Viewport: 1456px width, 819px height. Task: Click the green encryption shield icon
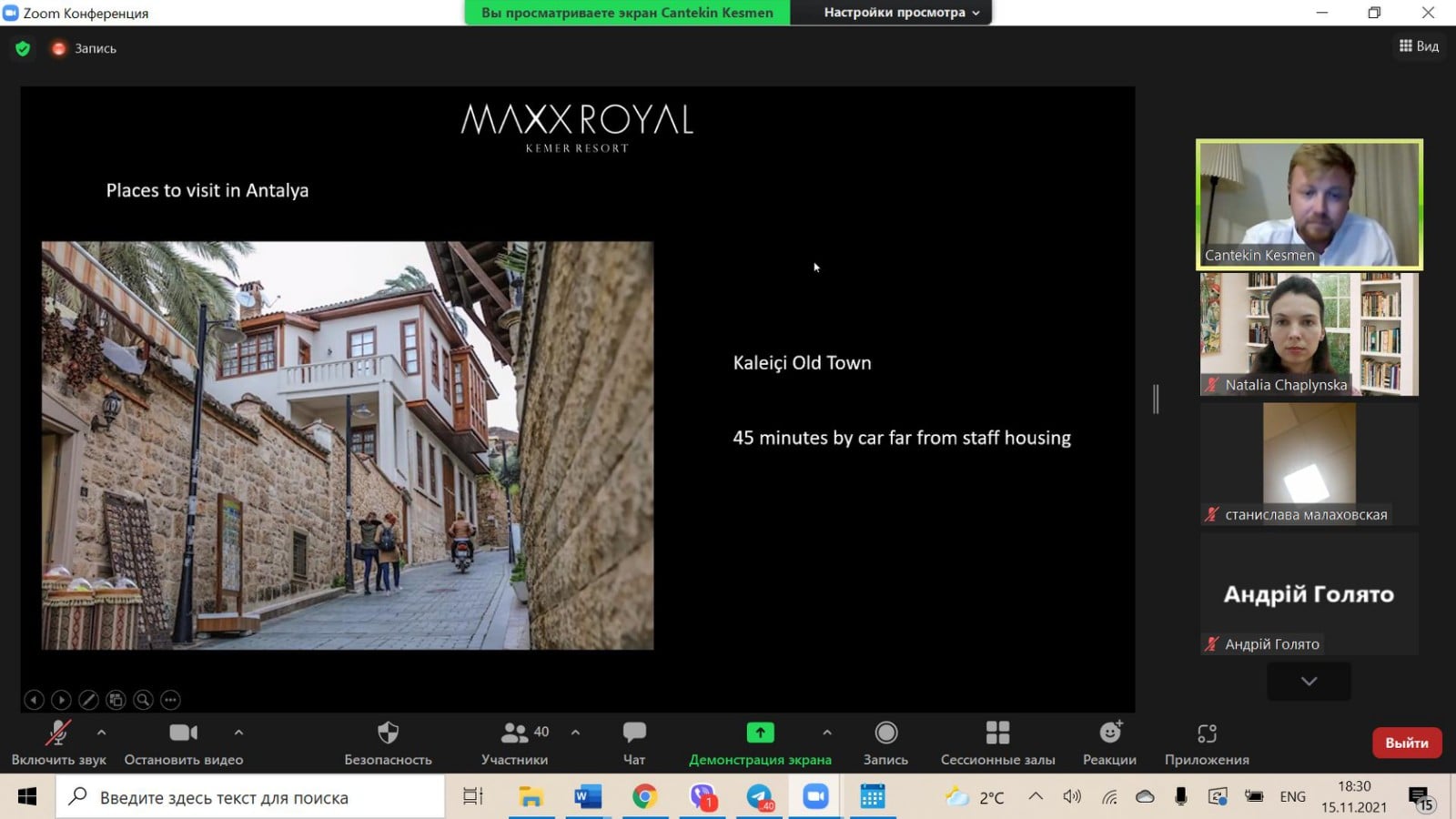click(23, 48)
